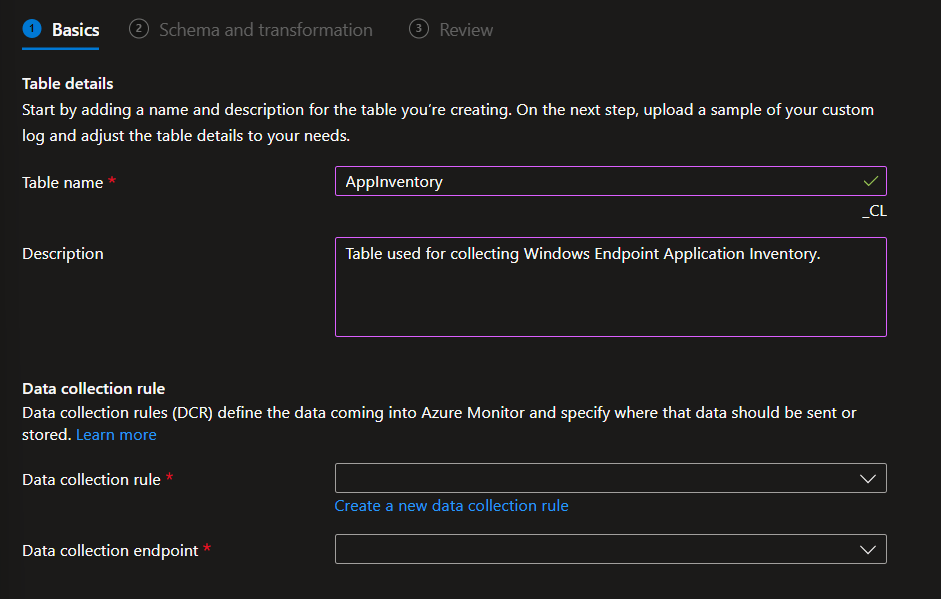Click the step 3 circle number icon
Image resolution: width=941 pixels, height=599 pixels.
click(418, 29)
